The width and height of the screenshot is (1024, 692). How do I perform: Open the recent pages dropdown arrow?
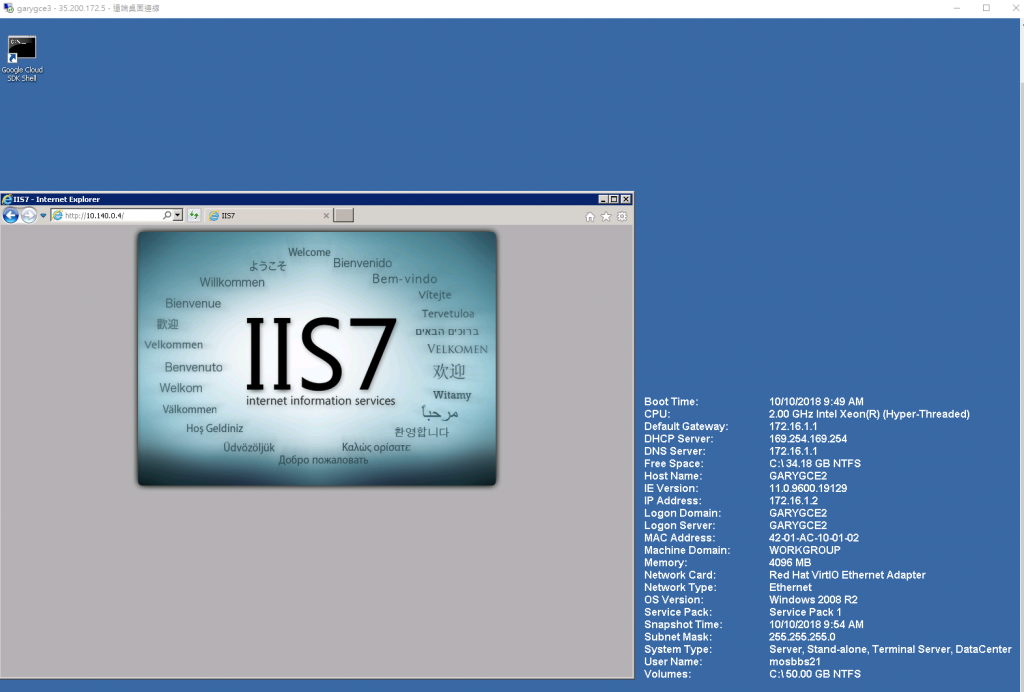pos(43,215)
